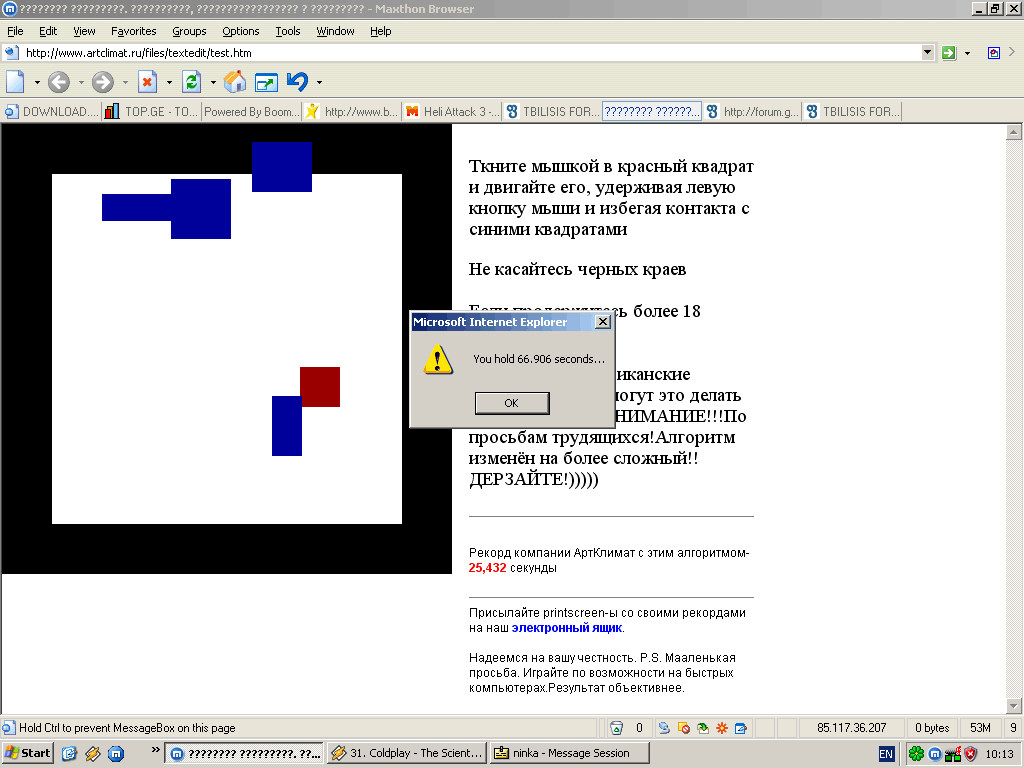Screen dimensions: 1024x768
Task: Open dropdown arrow next to Go button
Action: [x=967, y=54]
